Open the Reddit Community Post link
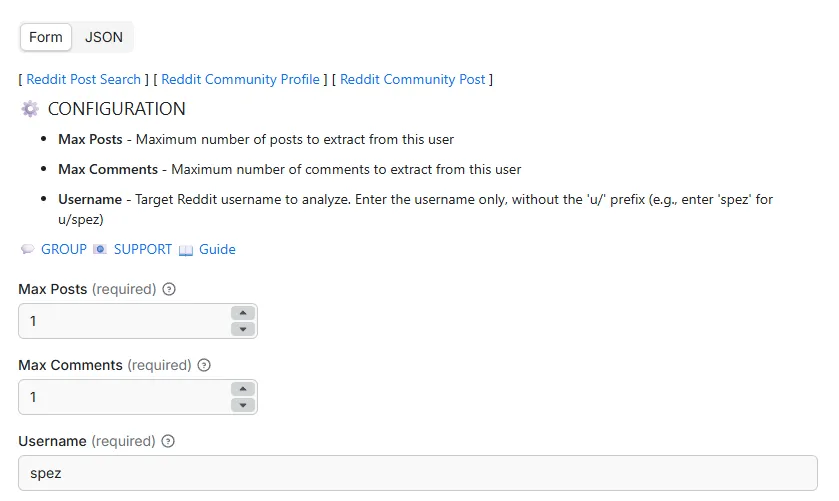839x501 pixels. [x=413, y=79]
